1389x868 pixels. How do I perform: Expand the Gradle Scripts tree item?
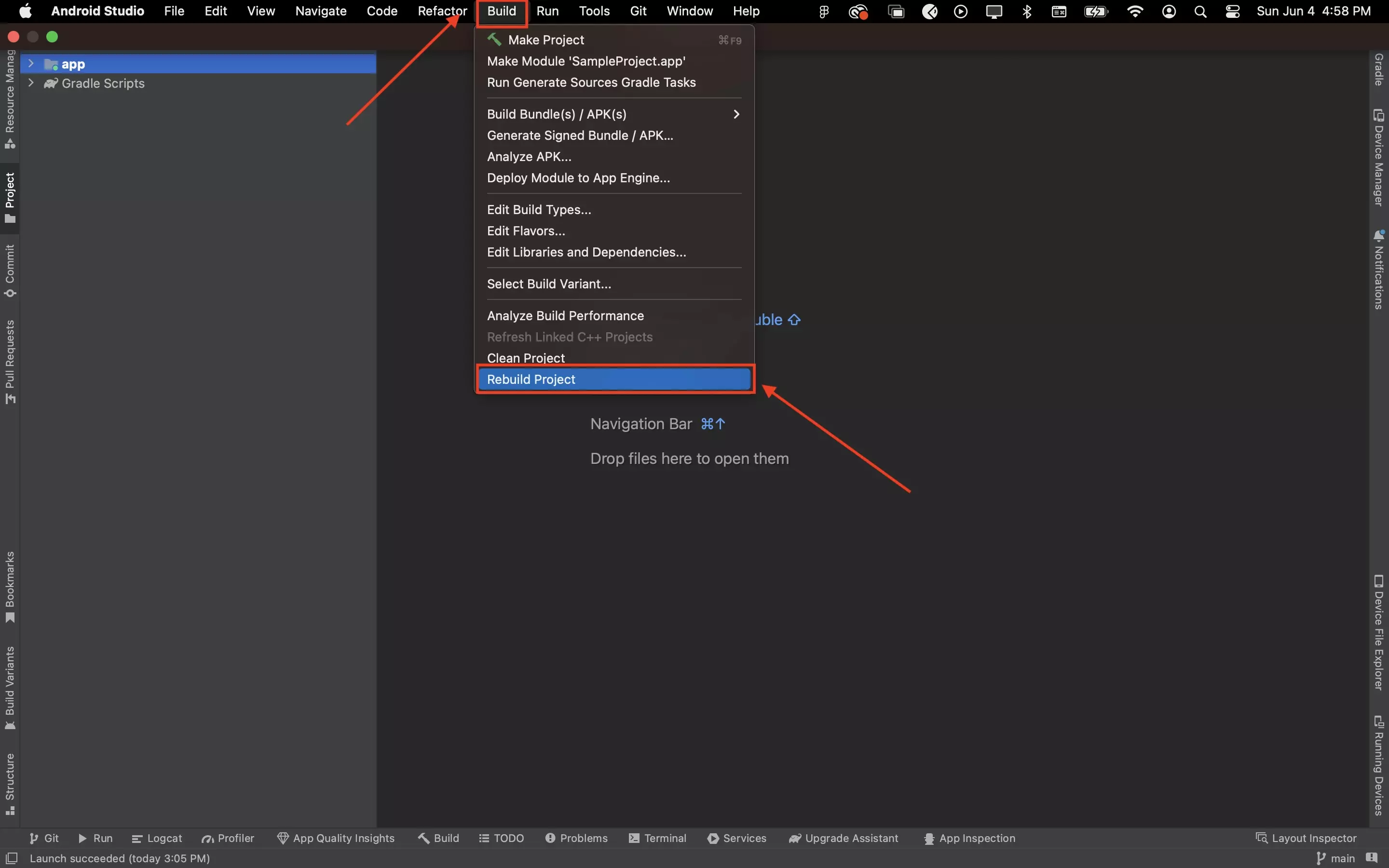(30, 83)
